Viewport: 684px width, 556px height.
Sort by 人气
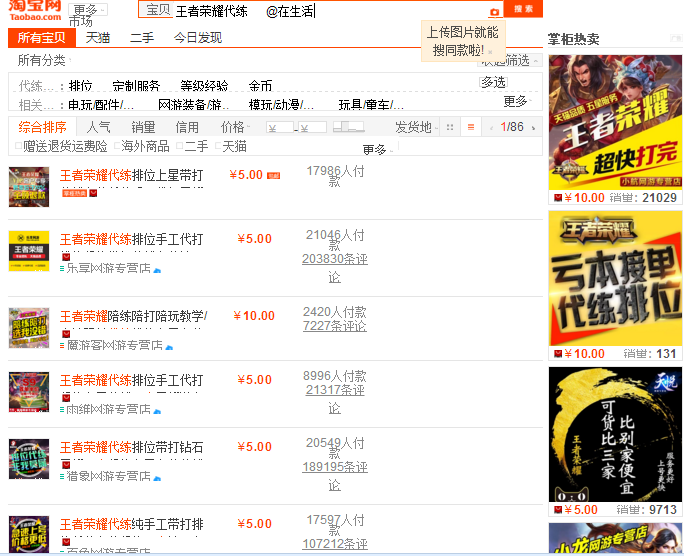[98, 127]
